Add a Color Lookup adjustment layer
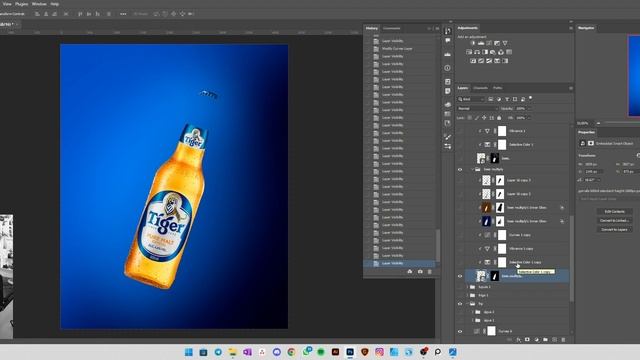640x360 pixels. [x=509, y=52]
